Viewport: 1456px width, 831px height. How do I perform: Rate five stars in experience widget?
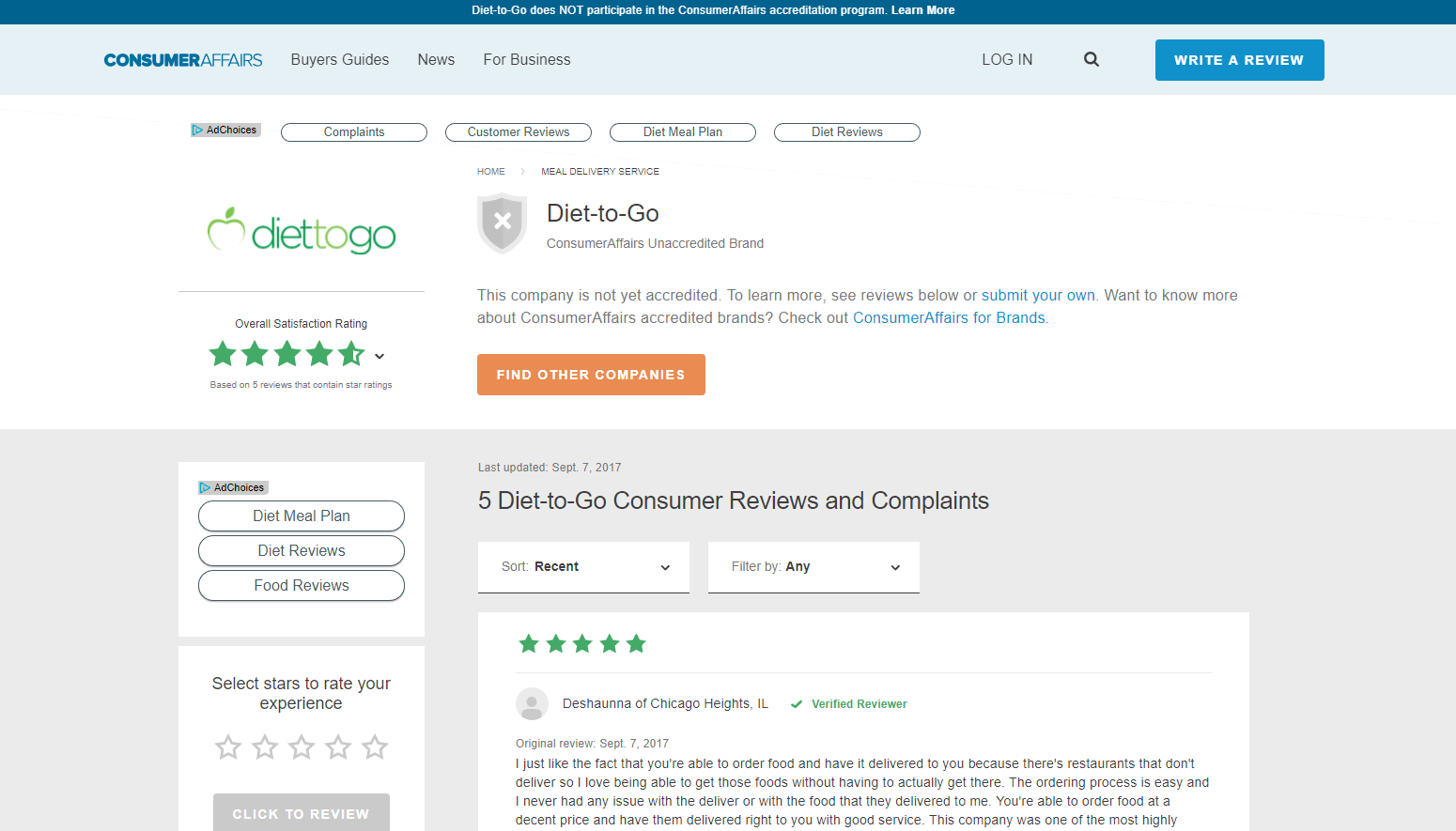375,747
